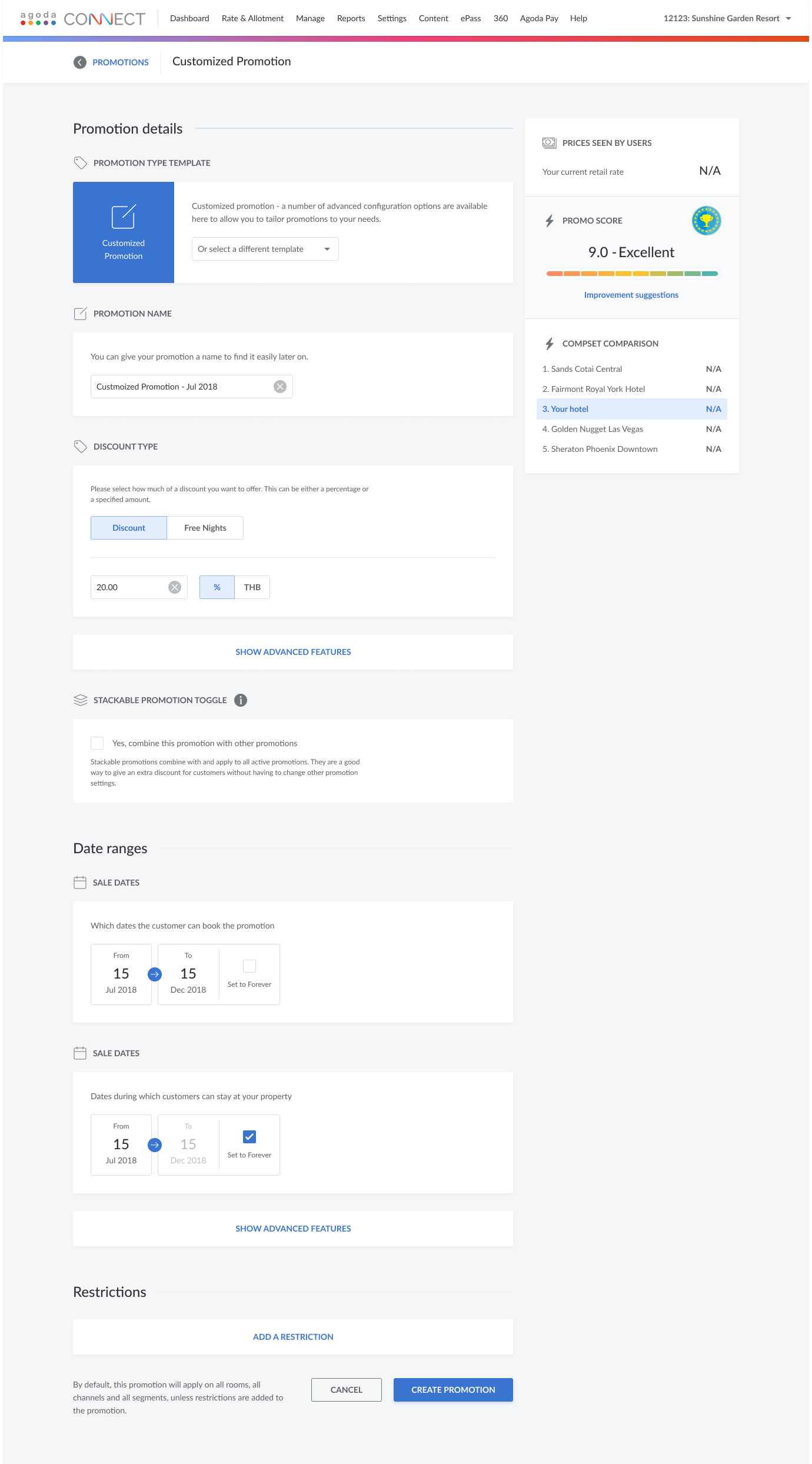The width and height of the screenshot is (812, 1464).
Task: Click the Agoda Connect logo
Action: [x=83, y=19]
